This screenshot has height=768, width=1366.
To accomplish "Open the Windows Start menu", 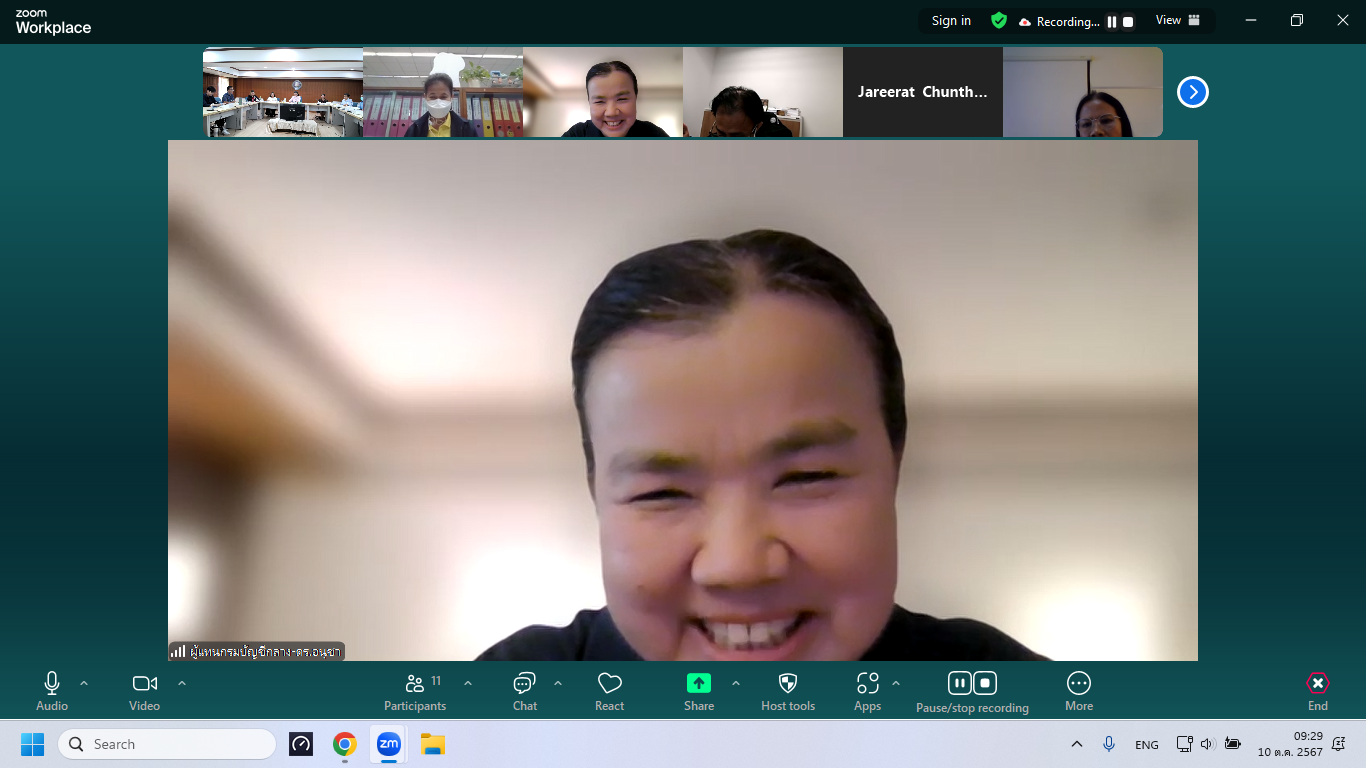I will (x=33, y=744).
